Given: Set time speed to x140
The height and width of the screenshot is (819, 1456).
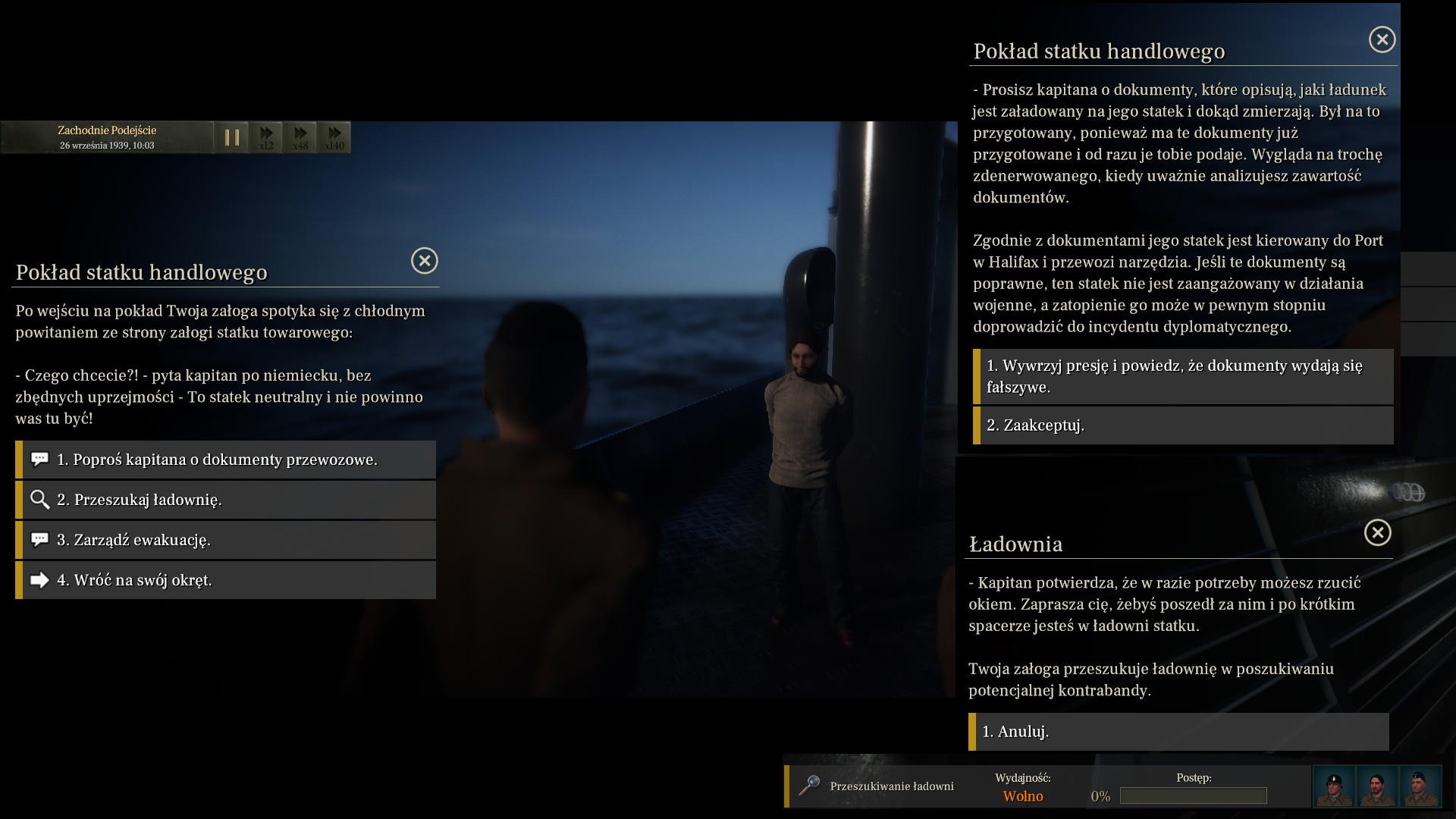Looking at the screenshot, I should pyautogui.click(x=334, y=137).
